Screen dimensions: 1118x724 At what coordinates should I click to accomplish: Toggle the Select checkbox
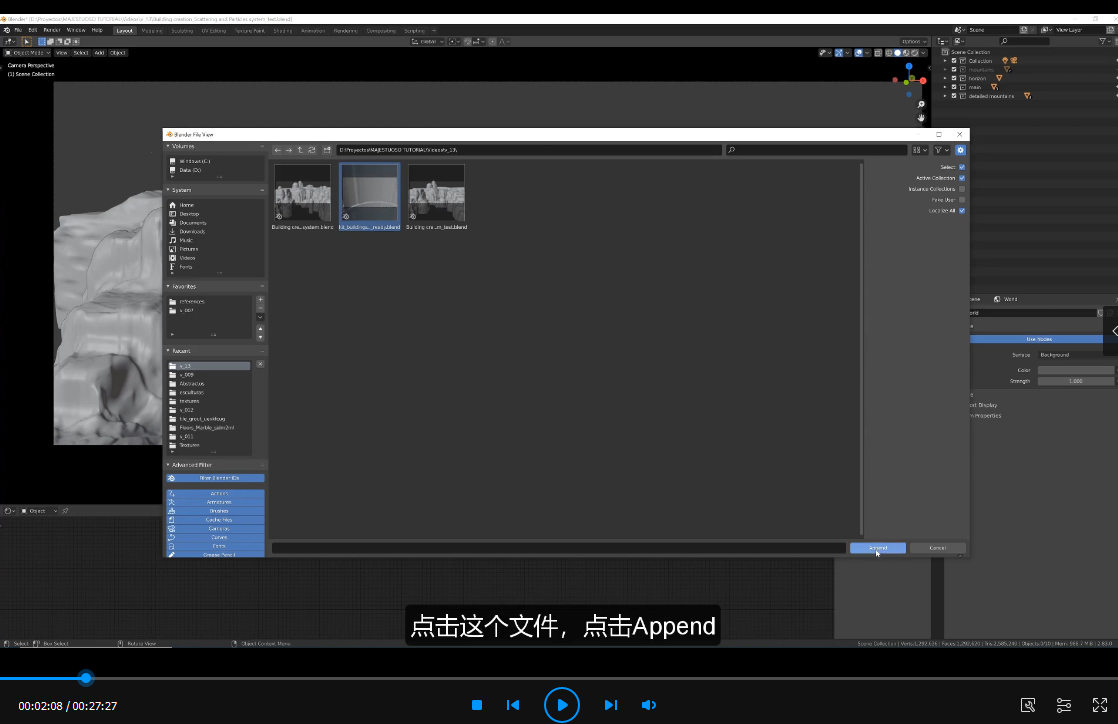pyautogui.click(x=962, y=167)
